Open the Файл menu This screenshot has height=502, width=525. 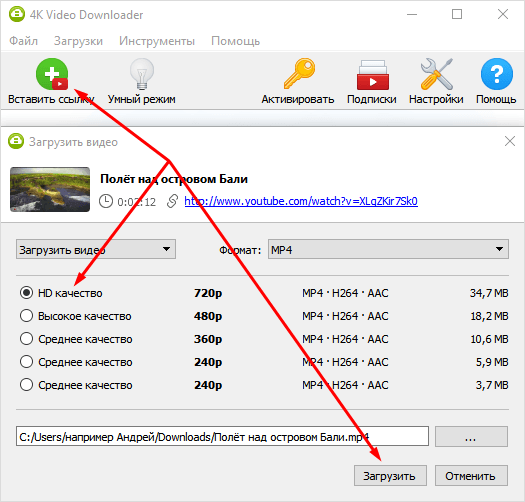[23, 41]
